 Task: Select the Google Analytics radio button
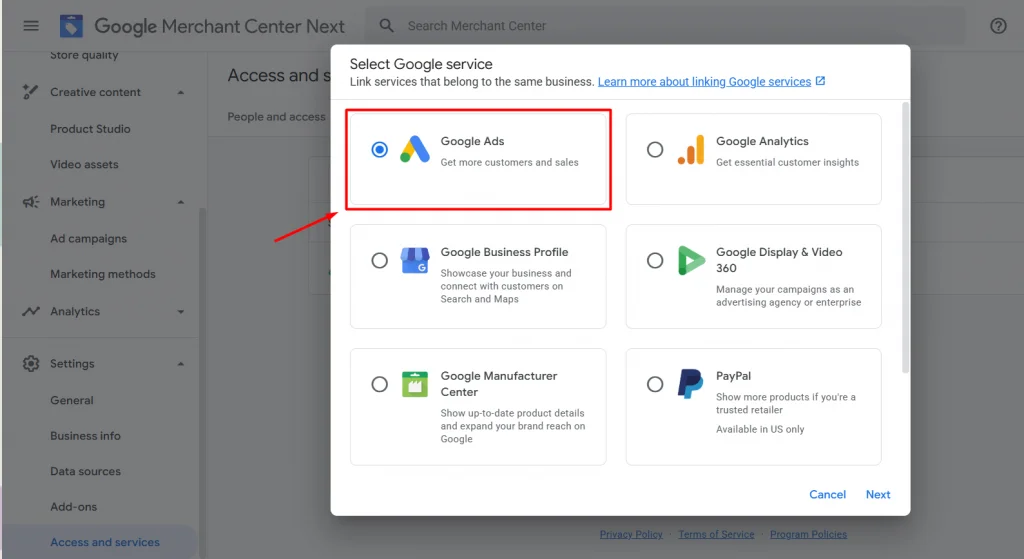point(655,150)
